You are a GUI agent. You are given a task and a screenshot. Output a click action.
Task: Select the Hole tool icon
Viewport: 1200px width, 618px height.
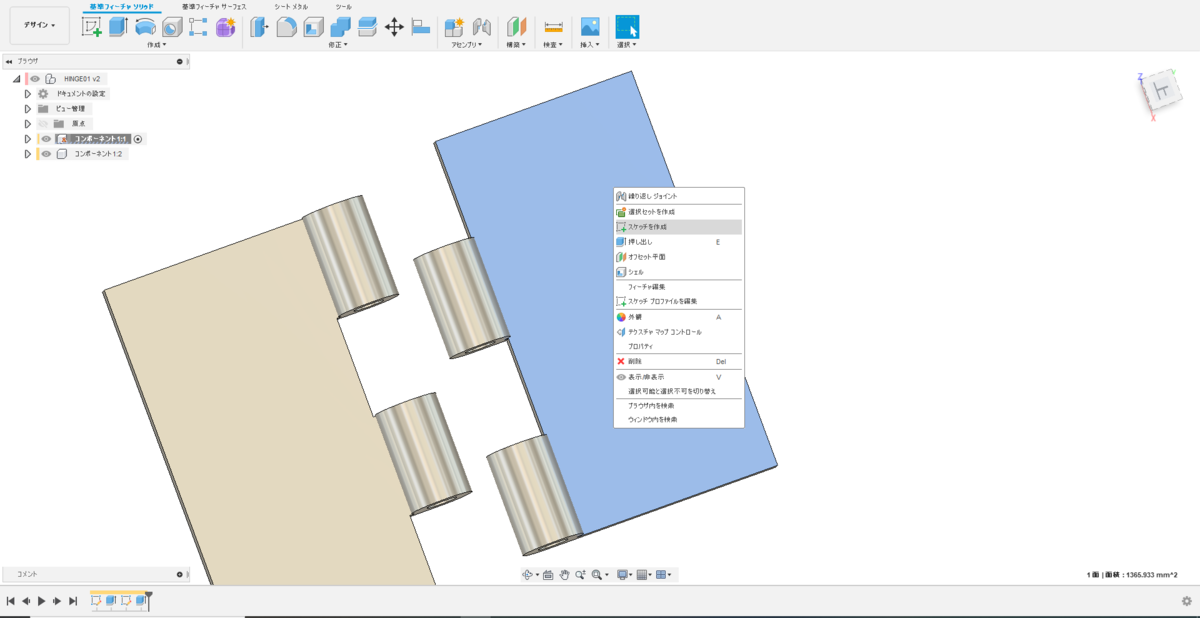pyautogui.click(x=171, y=27)
